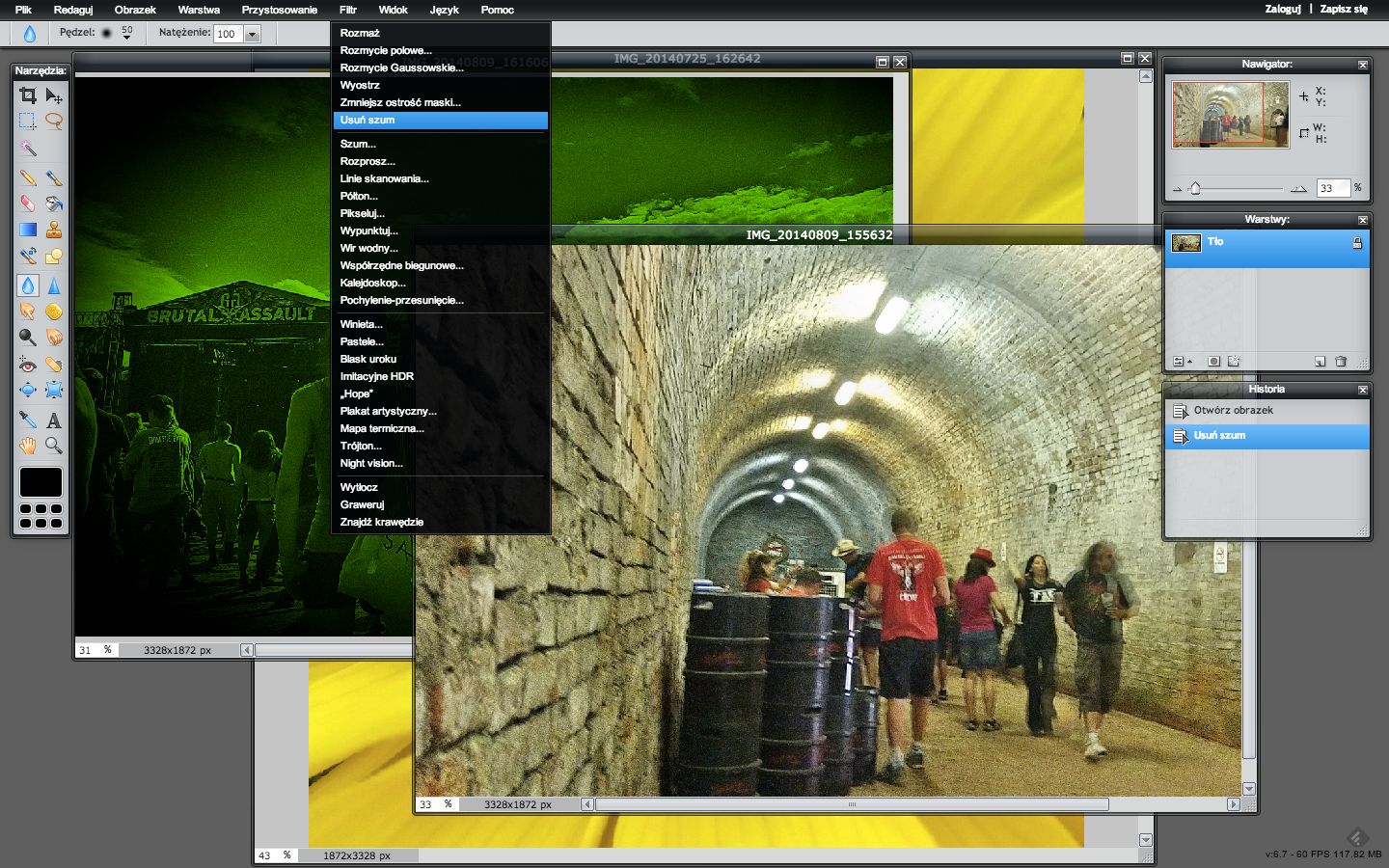The height and width of the screenshot is (868, 1389).
Task: Select the Brush tool
Action: click(54, 177)
